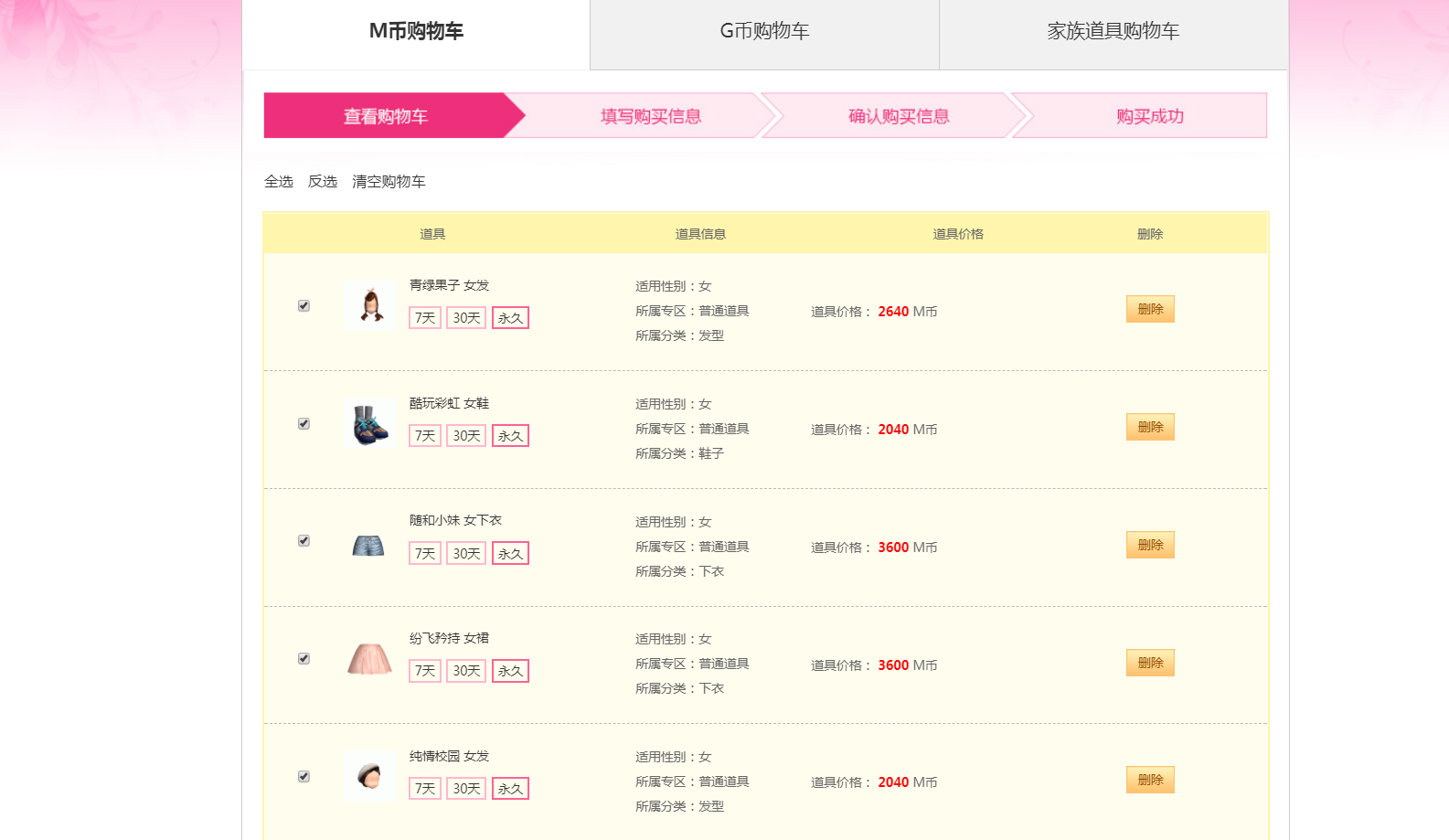Select the 填写购买信息 step
Viewport: 1449px width, 840px height.
(650, 116)
